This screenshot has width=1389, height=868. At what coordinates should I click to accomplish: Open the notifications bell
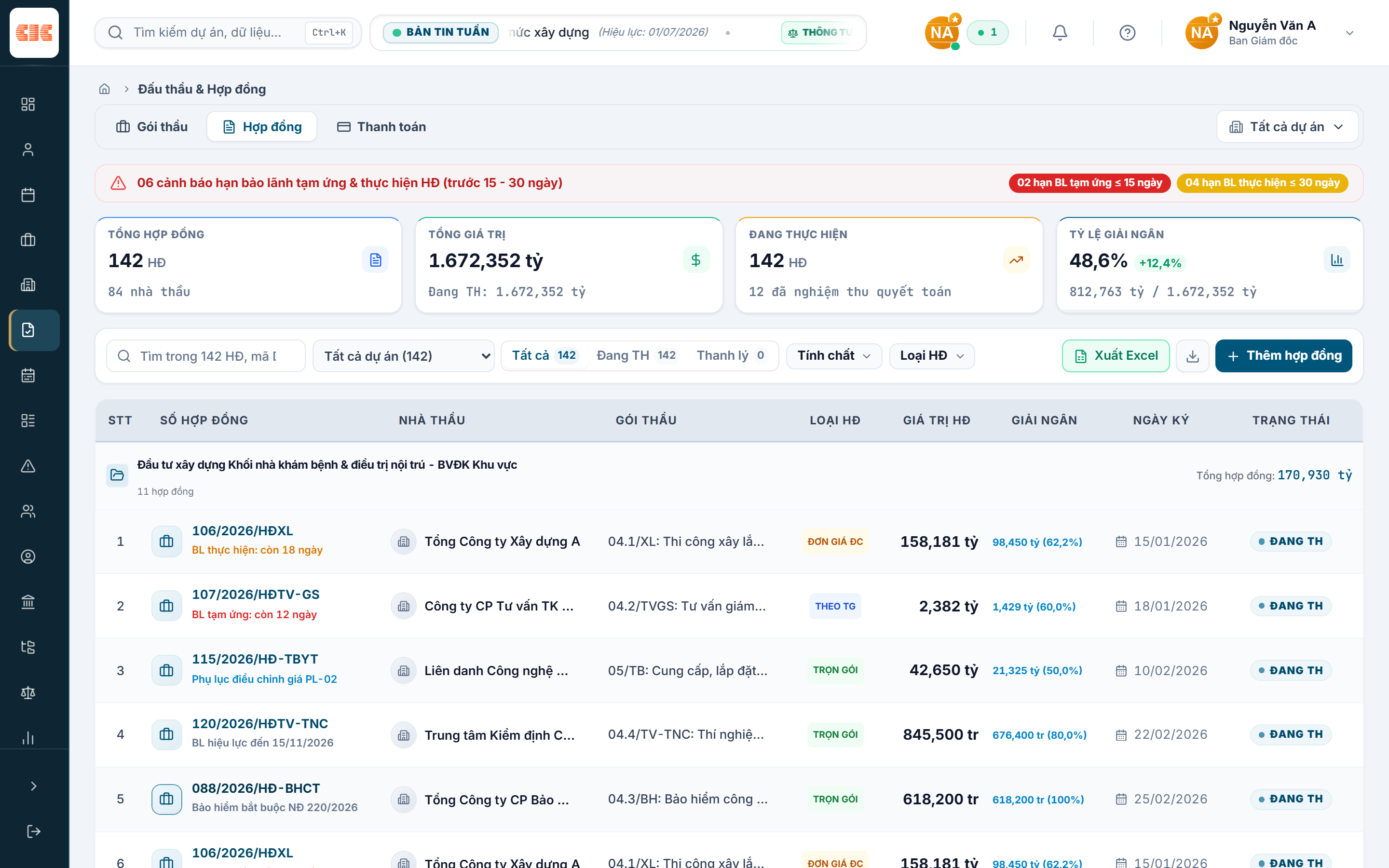coord(1060,32)
